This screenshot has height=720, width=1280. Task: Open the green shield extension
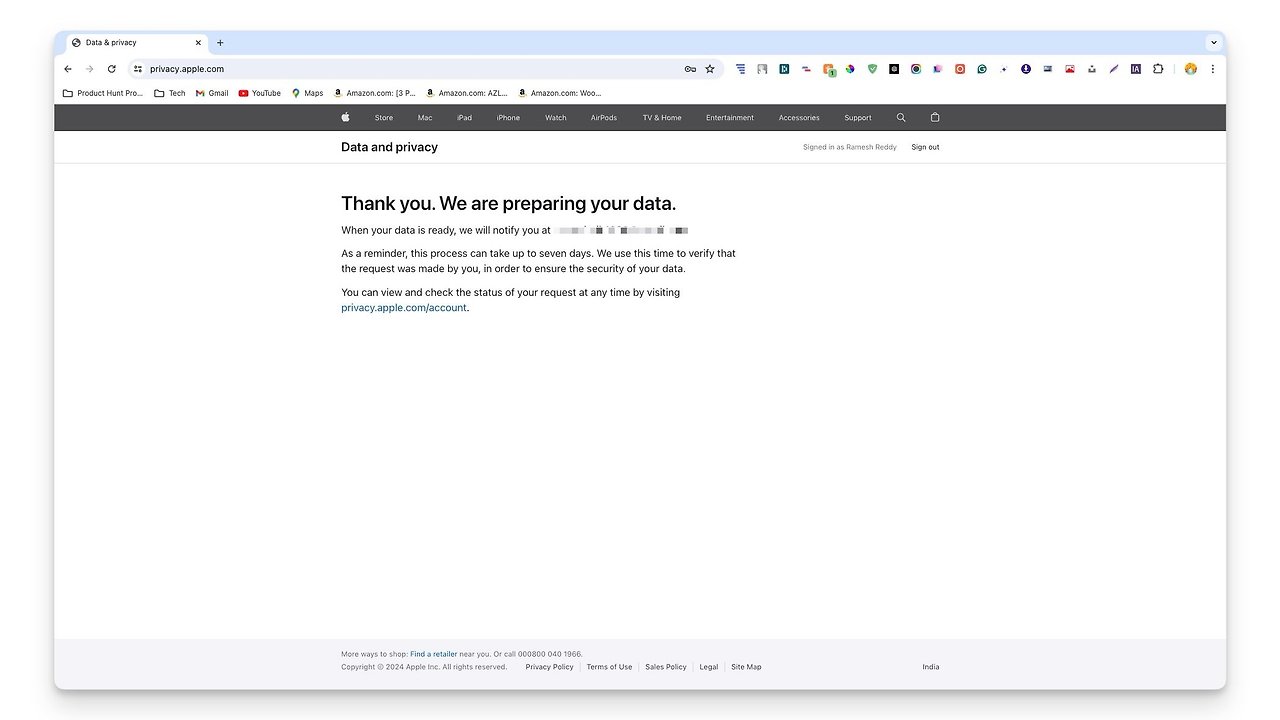point(872,69)
